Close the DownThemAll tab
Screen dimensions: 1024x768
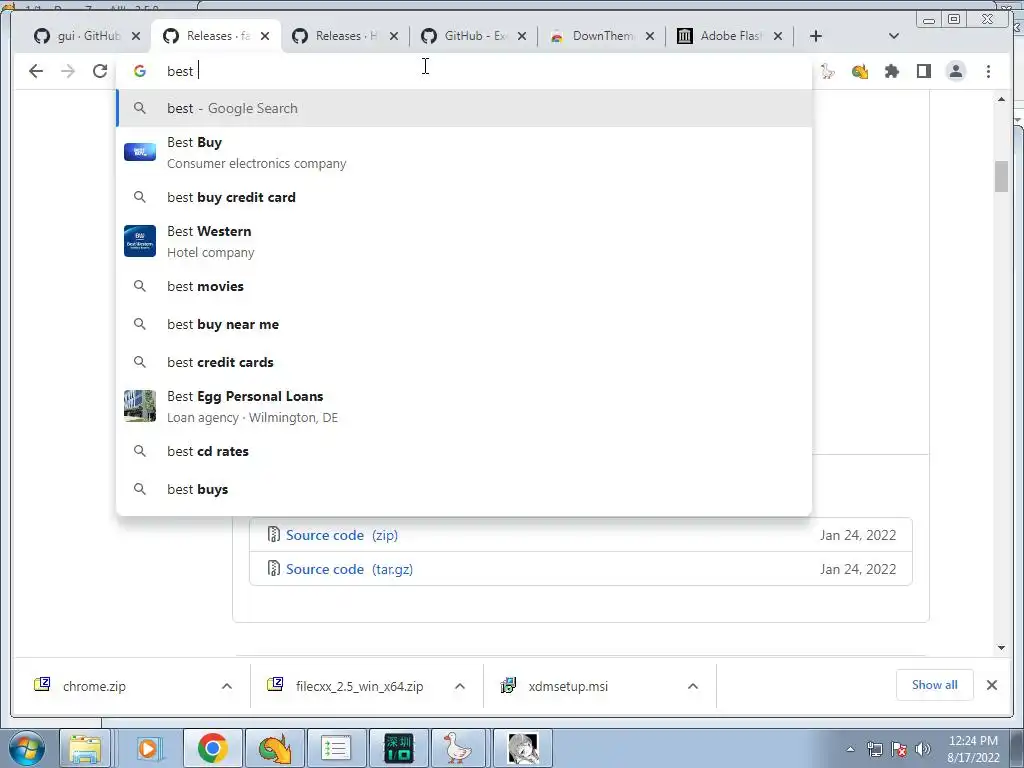point(650,36)
